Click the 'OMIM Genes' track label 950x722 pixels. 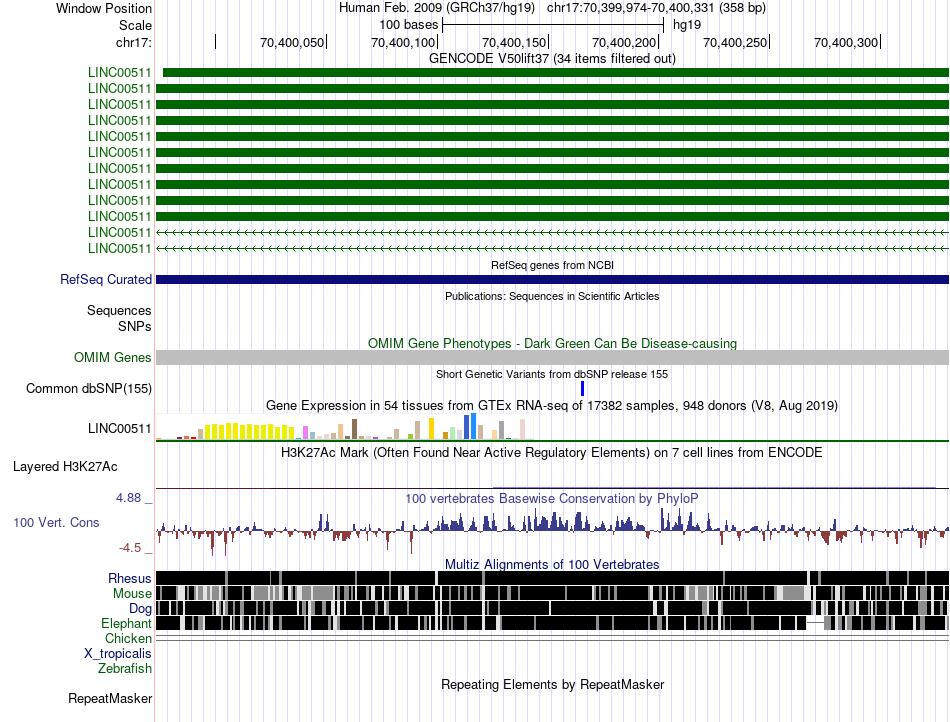pyautogui.click(x=112, y=357)
